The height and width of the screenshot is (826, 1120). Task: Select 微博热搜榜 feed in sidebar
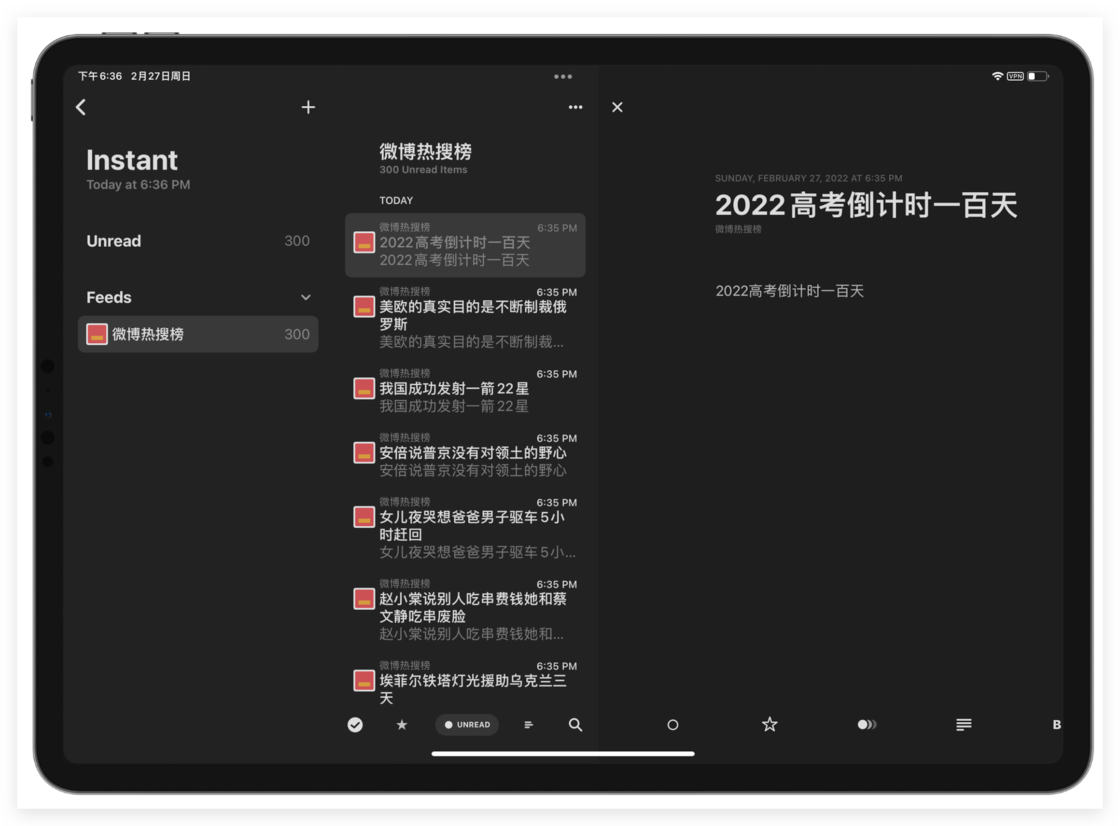coord(198,334)
